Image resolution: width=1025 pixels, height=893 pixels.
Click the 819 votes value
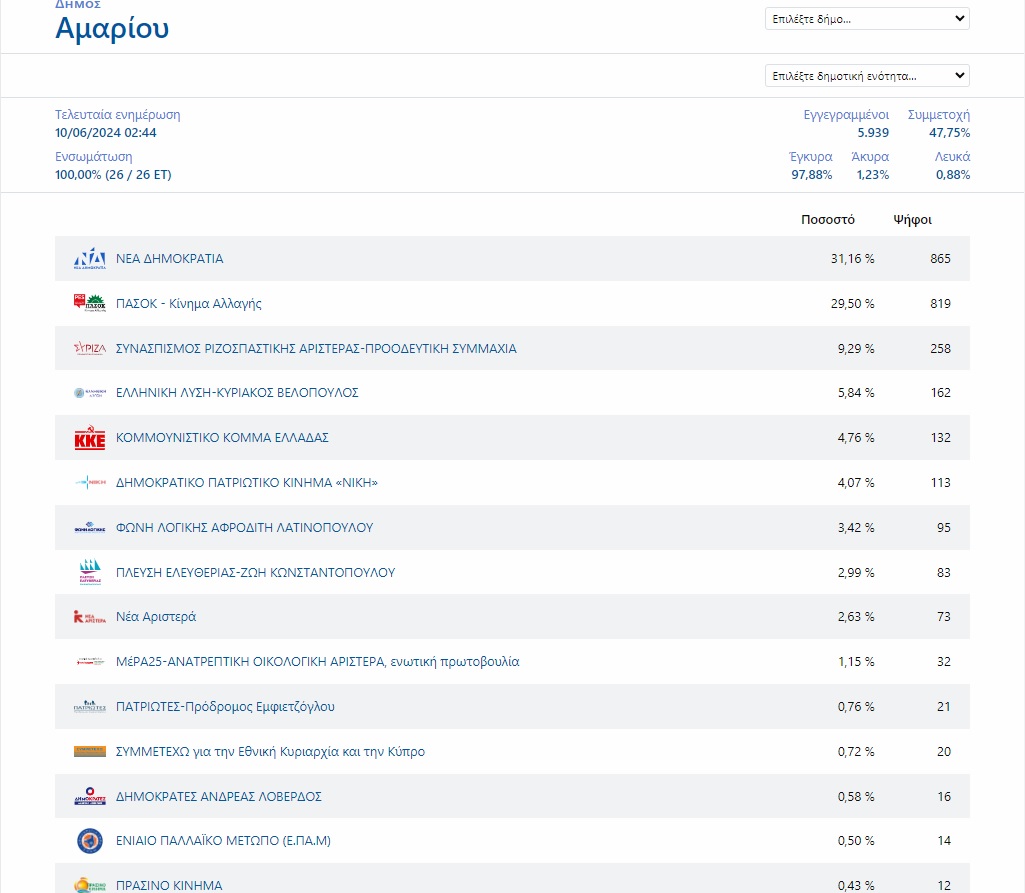[940, 304]
